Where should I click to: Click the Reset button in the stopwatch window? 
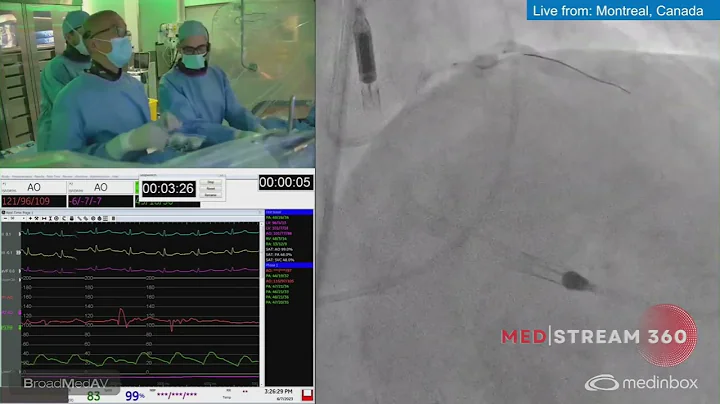(211, 189)
